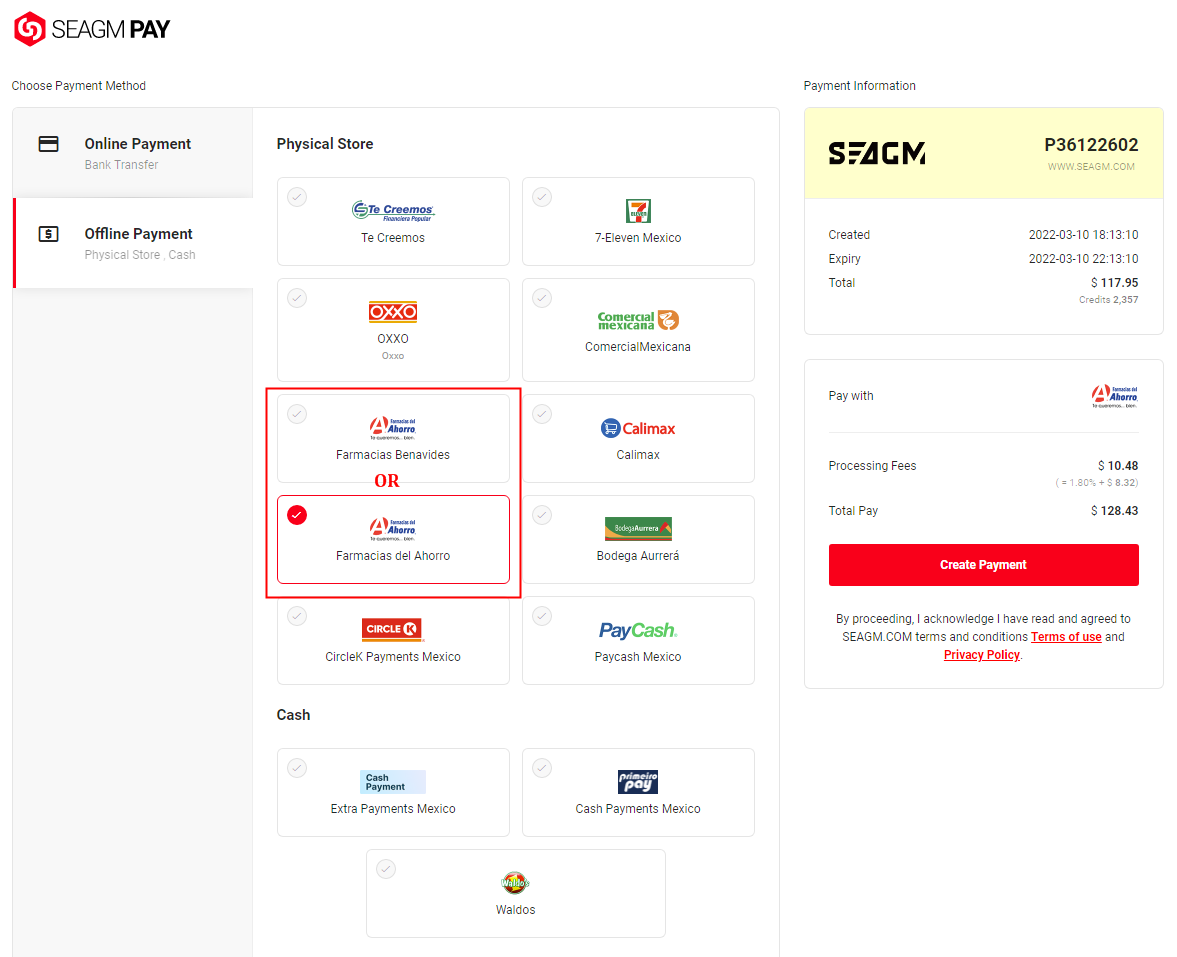Click the Calimax text label
Screen dimensions: 1177x957
(x=638, y=455)
